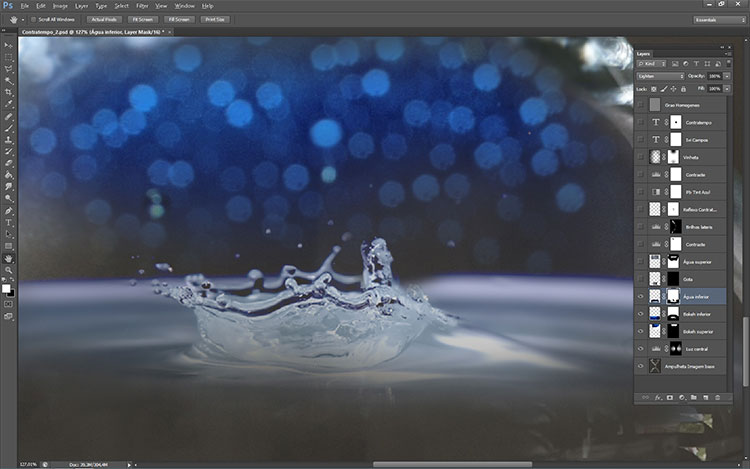Screen dimensions: 750x469
Task: Show the Contratempo text layer
Action: (x=641, y=122)
